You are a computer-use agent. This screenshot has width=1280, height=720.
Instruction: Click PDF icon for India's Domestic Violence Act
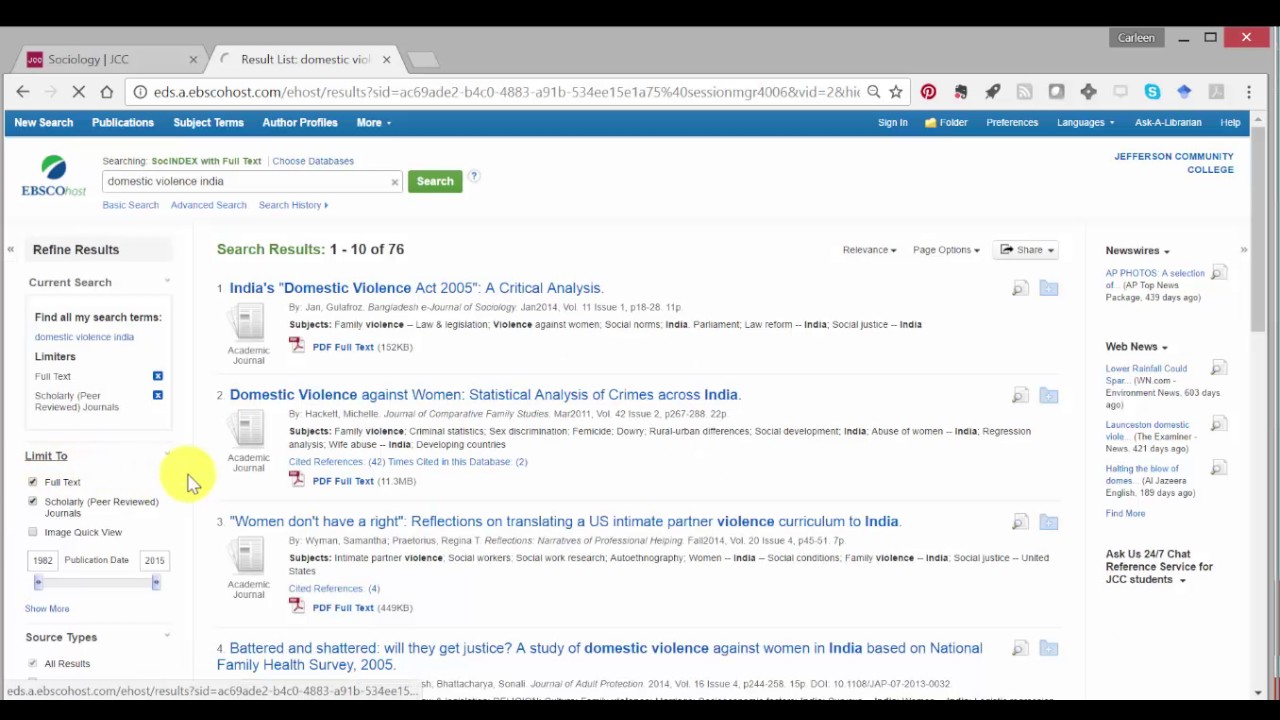(296, 345)
